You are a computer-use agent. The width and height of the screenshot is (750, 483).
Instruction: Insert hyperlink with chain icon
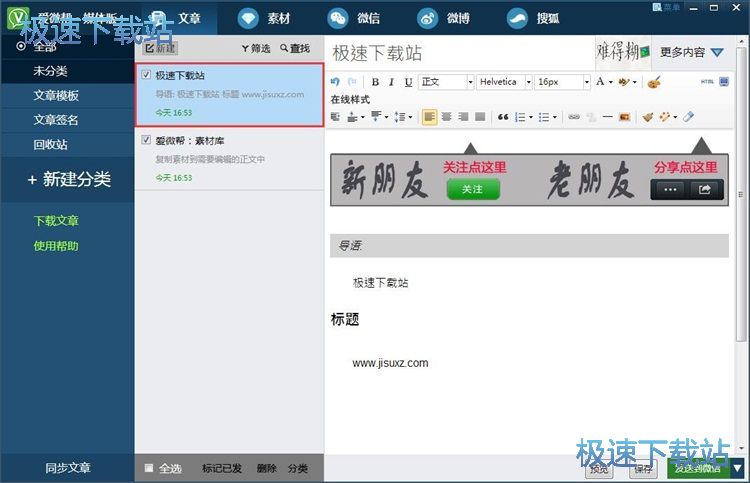click(x=574, y=117)
